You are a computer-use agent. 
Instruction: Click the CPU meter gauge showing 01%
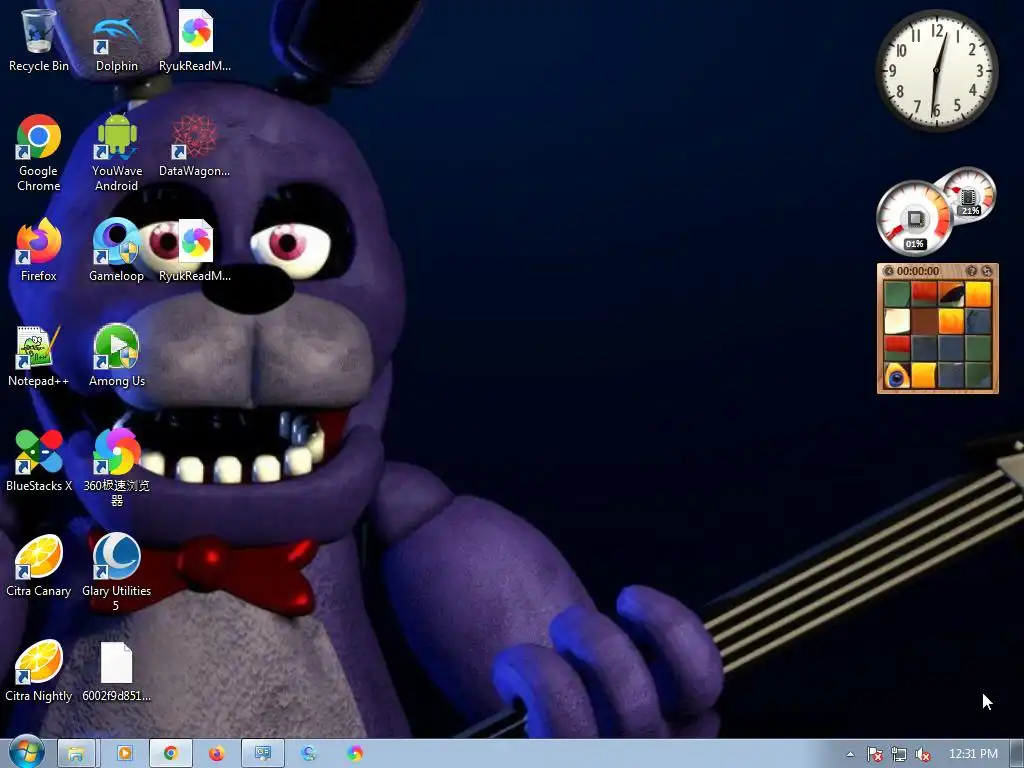tap(914, 218)
